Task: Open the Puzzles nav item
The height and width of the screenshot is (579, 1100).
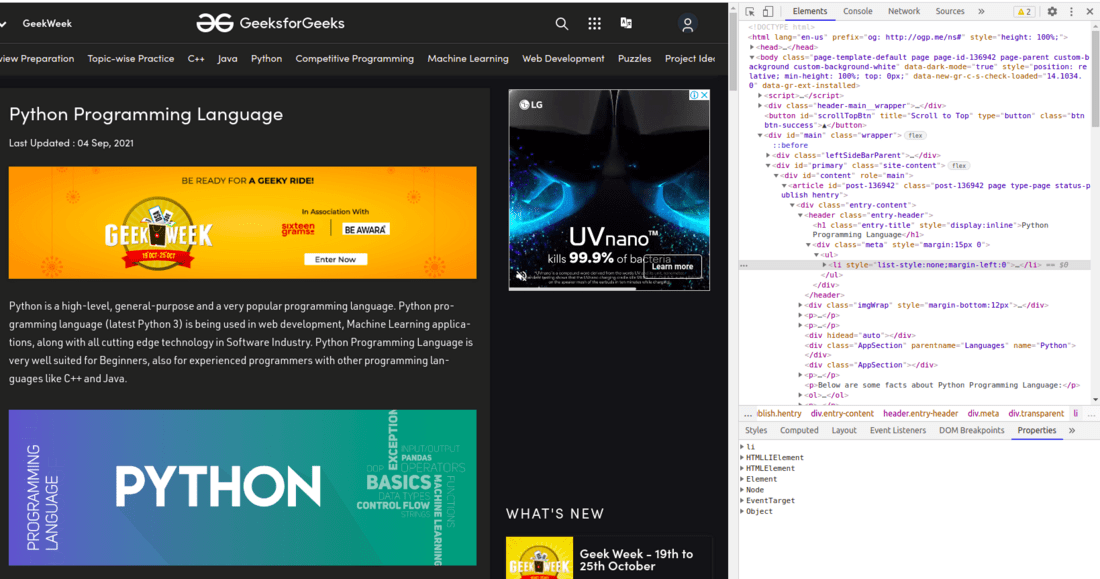Action: (x=634, y=58)
